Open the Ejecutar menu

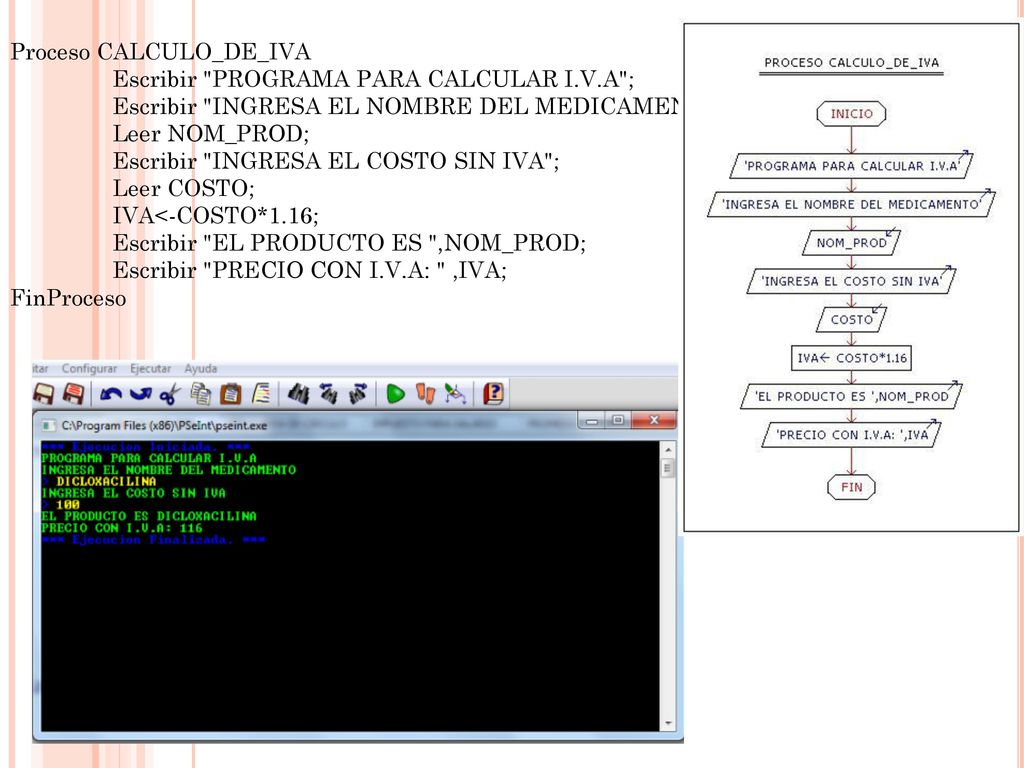(x=150, y=368)
